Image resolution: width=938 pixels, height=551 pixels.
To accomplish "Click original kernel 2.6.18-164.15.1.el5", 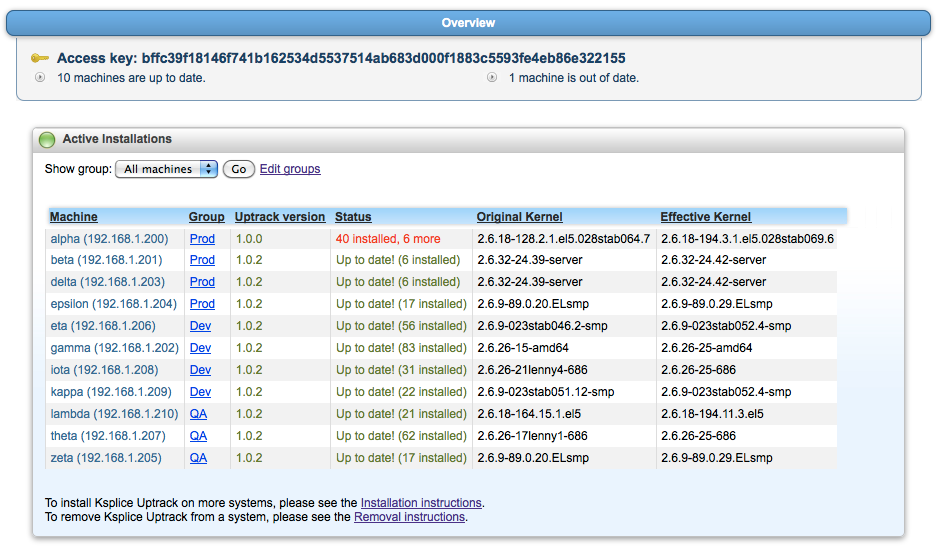I will (529, 414).
